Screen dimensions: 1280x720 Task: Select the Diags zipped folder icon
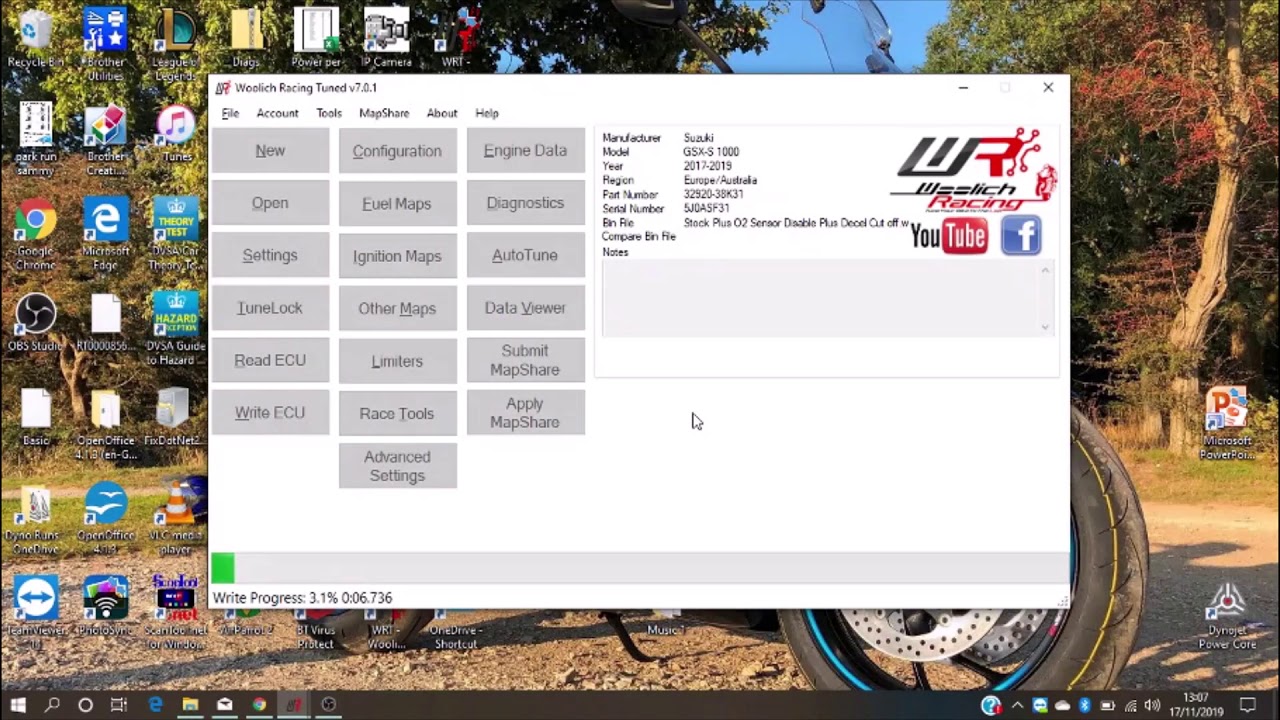tap(246, 39)
